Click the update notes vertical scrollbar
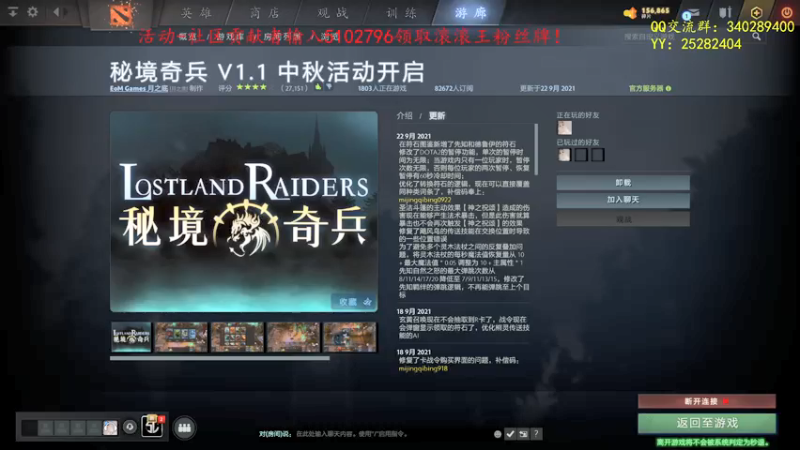The width and height of the screenshot is (800, 450). 536,149
